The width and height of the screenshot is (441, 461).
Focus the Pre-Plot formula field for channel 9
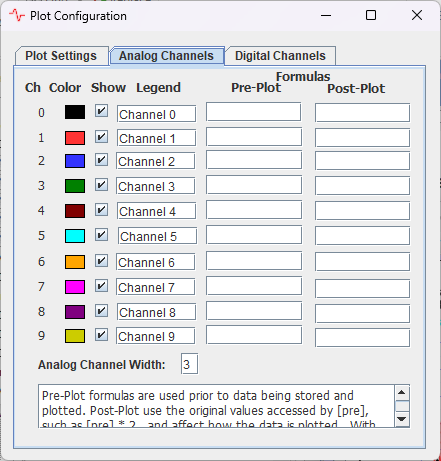click(x=254, y=335)
